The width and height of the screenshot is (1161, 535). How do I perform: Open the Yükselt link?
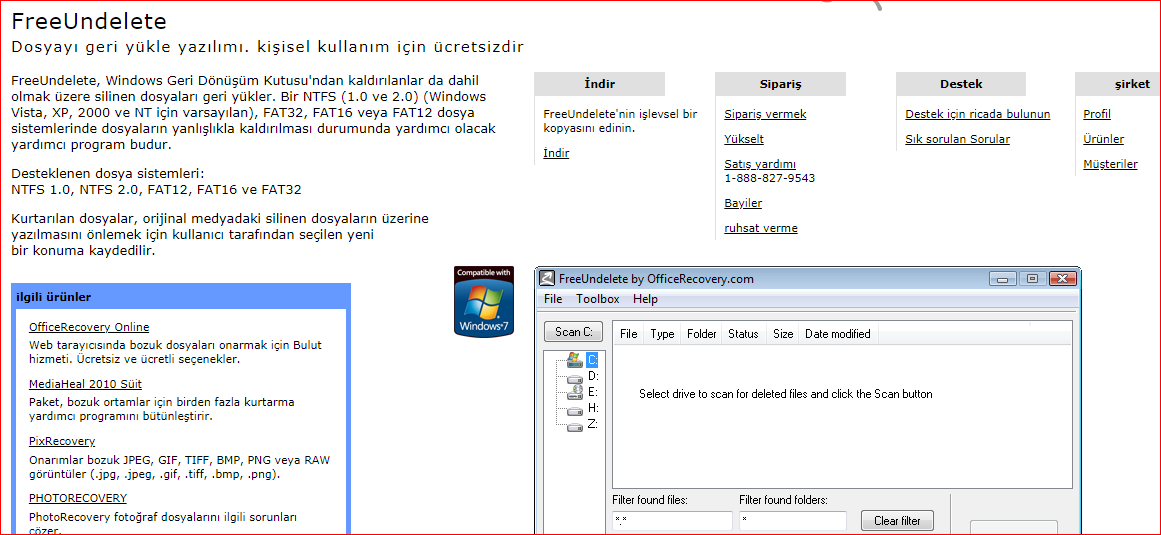(x=744, y=139)
